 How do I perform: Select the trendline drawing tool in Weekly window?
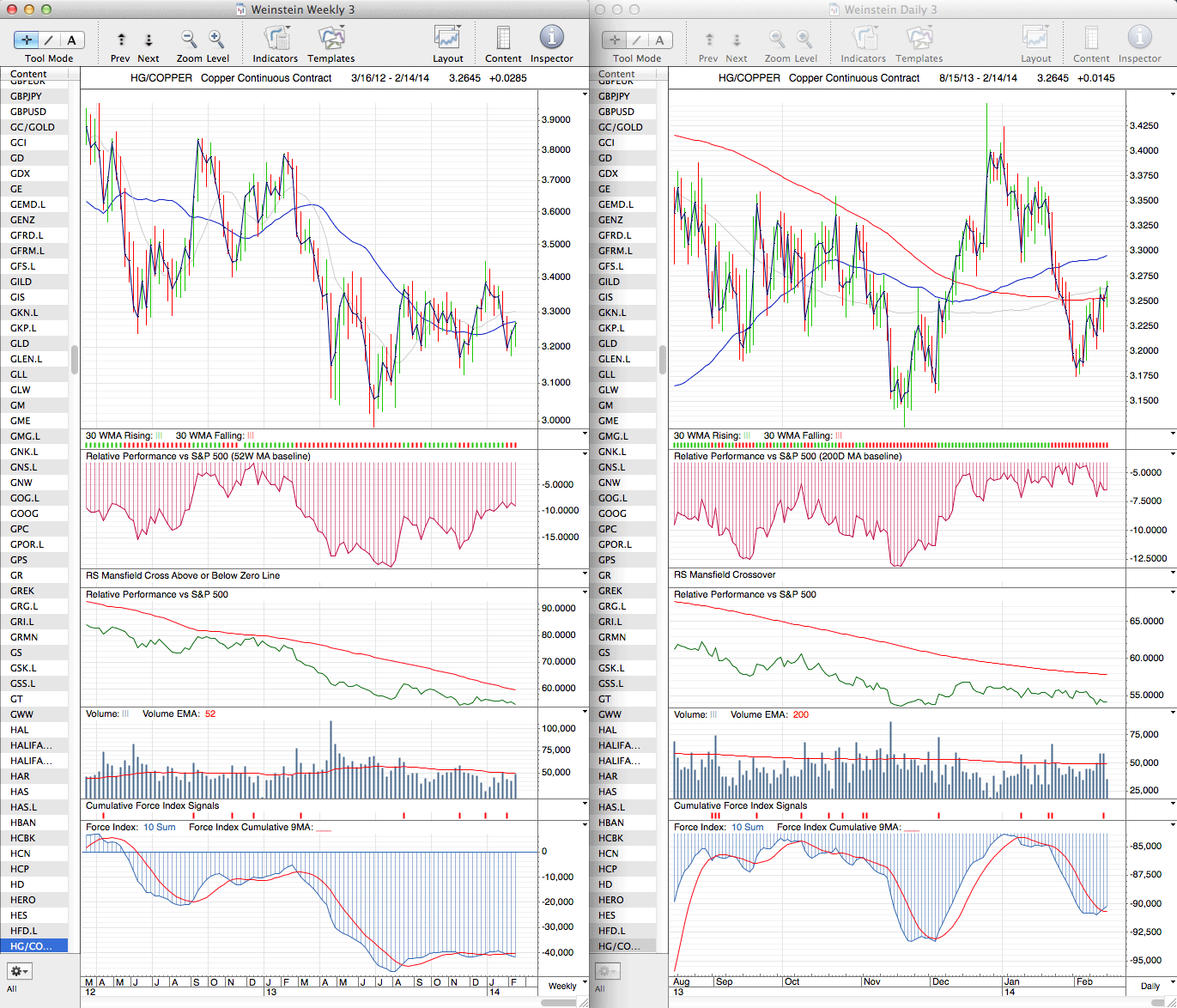(49, 39)
